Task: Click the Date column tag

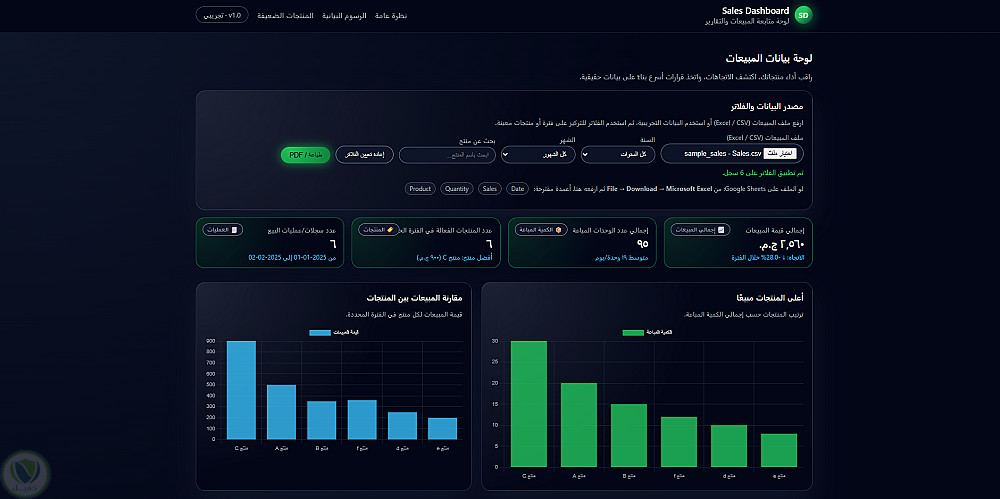Action: (x=518, y=189)
